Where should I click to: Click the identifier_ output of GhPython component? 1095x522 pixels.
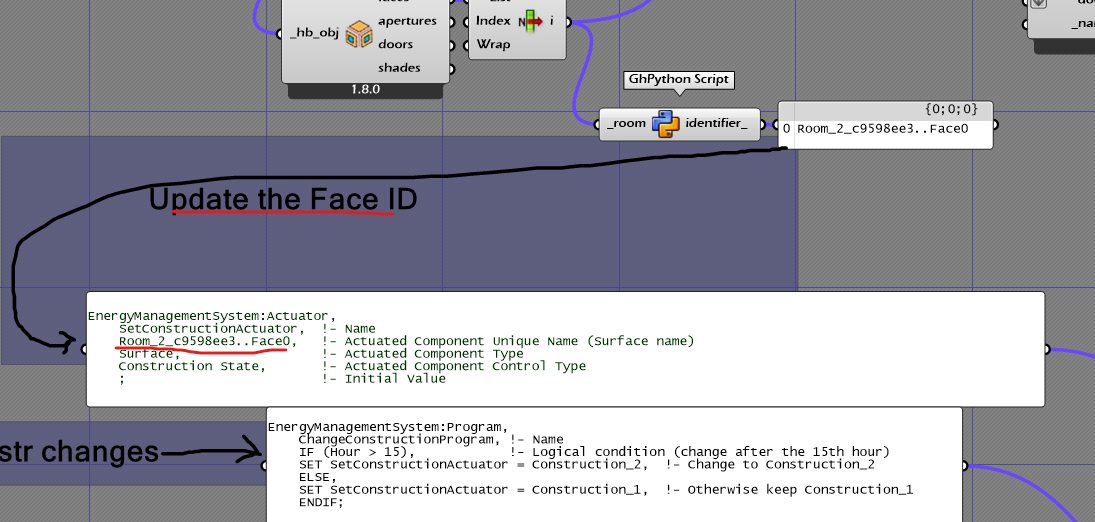coord(716,123)
